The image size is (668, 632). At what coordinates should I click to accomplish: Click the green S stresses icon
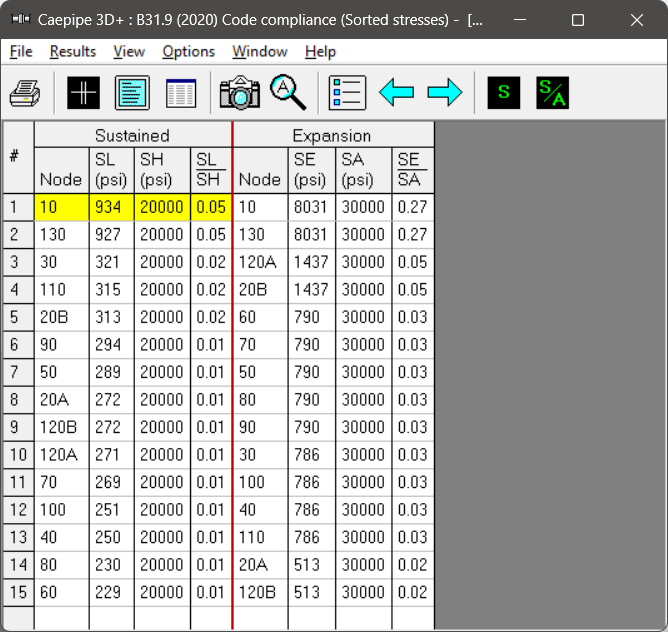pos(503,93)
